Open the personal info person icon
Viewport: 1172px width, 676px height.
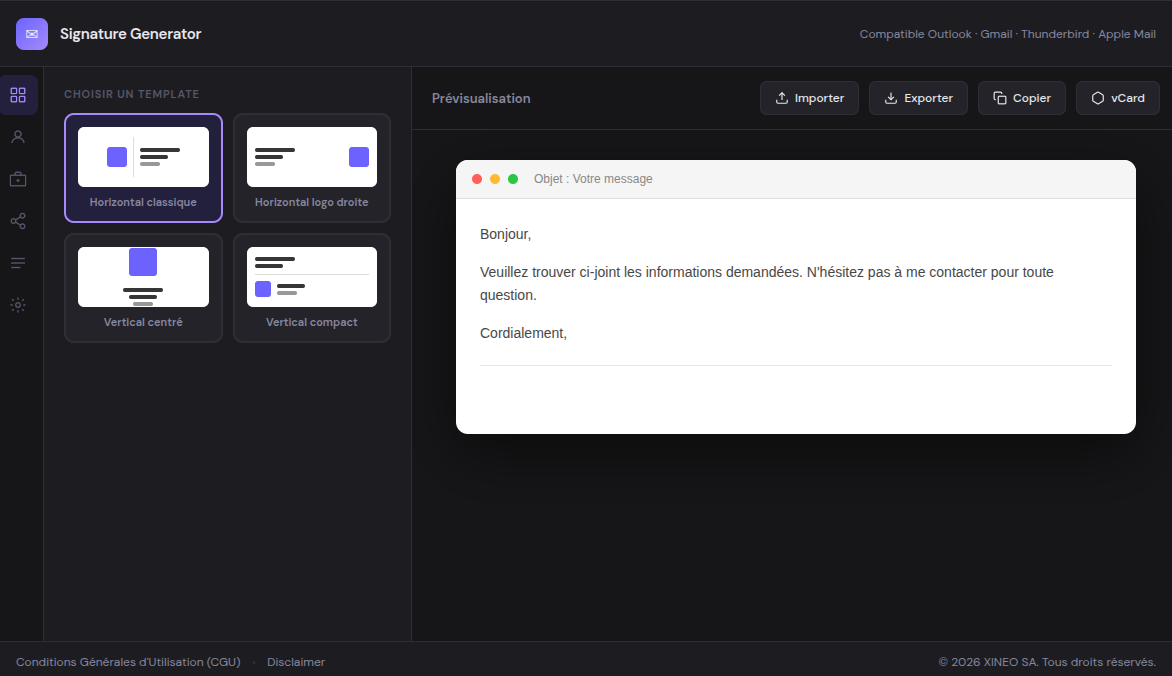click(18, 137)
